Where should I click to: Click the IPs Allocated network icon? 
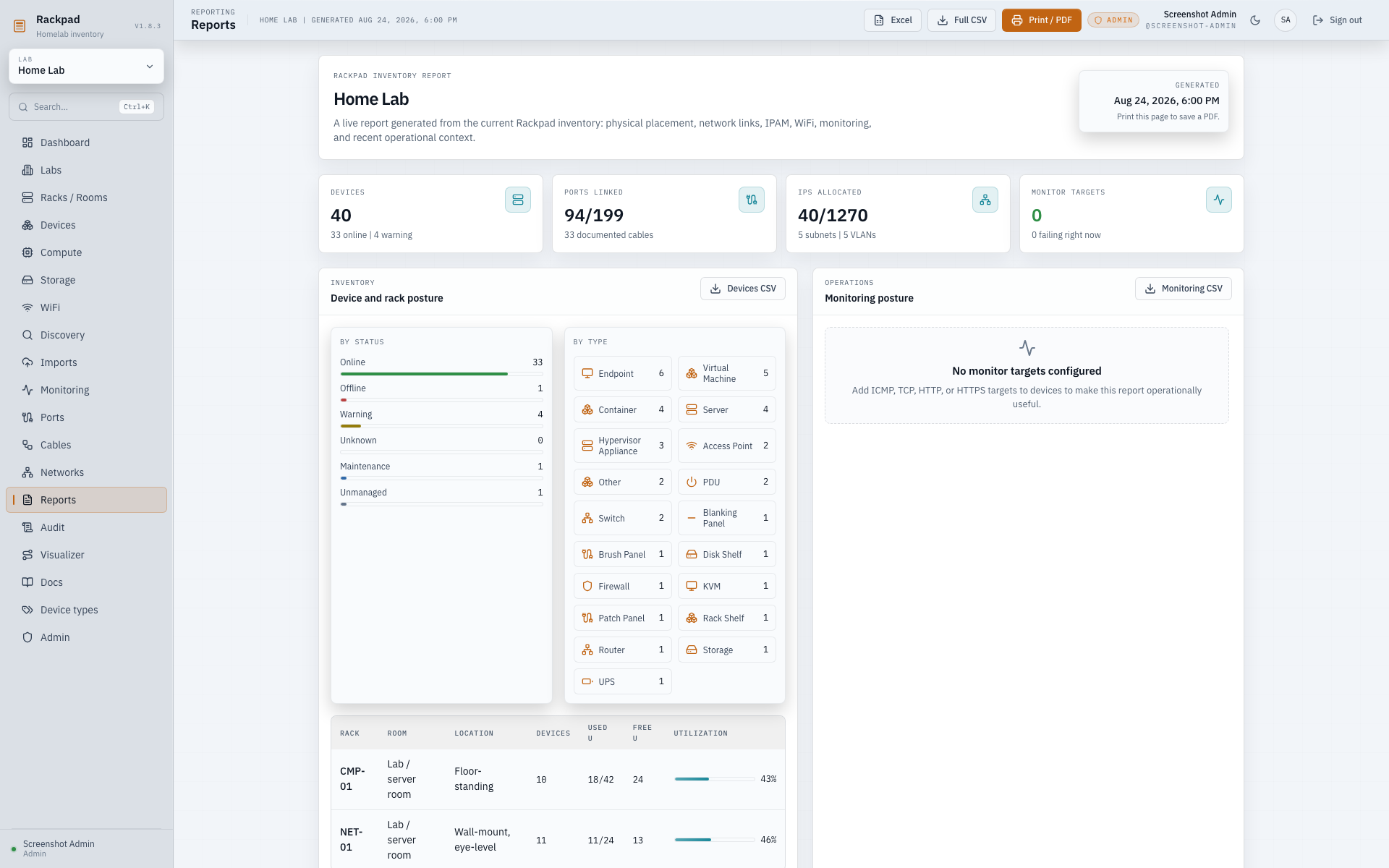coord(985,200)
